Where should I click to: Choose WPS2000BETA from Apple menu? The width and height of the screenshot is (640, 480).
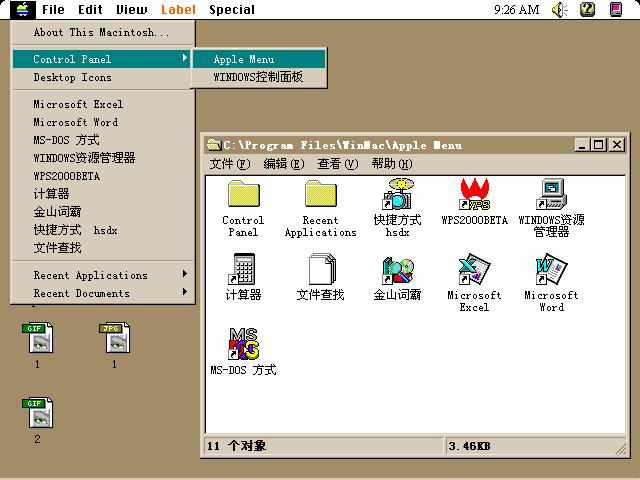(103, 176)
